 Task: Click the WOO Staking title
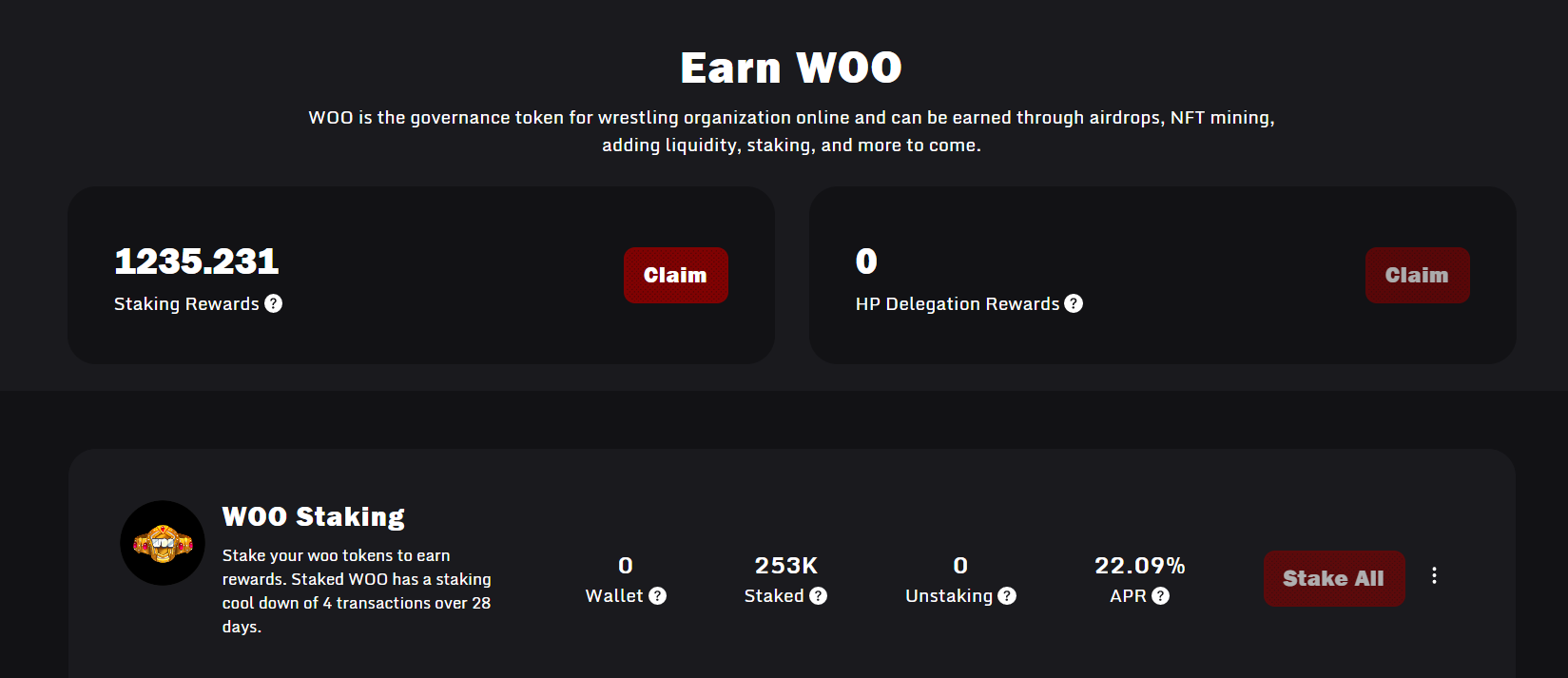313,516
